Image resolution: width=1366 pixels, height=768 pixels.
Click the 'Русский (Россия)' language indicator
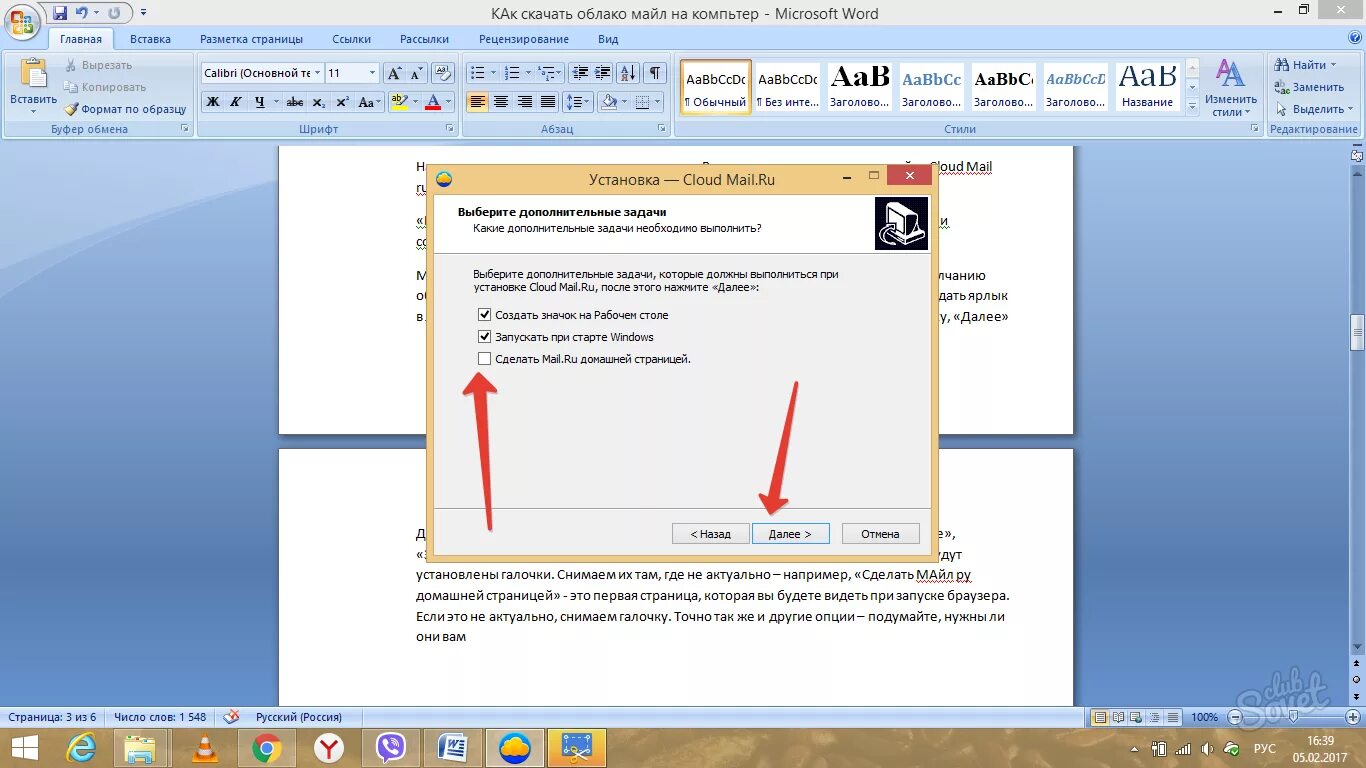(298, 717)
